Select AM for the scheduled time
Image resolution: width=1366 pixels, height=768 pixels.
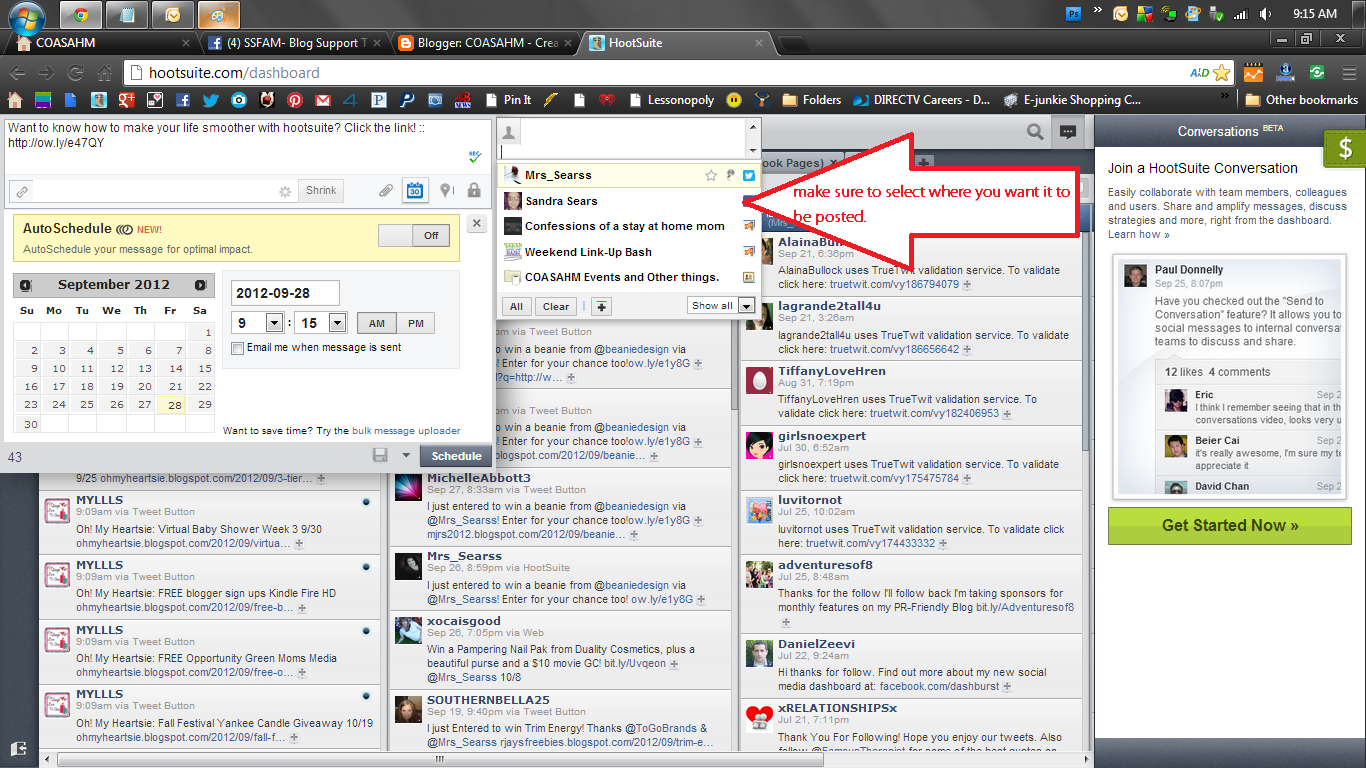coord(377,323)
